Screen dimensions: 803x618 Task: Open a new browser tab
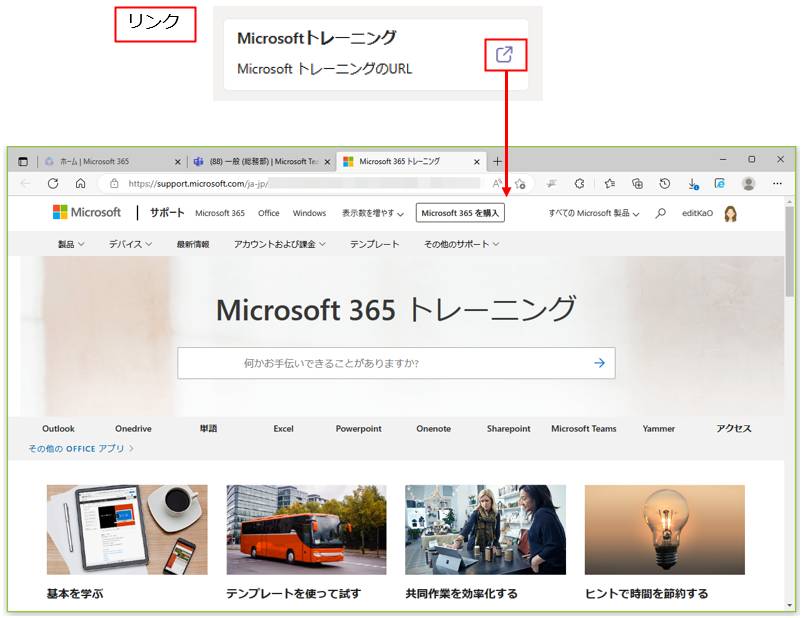[497, 161]
